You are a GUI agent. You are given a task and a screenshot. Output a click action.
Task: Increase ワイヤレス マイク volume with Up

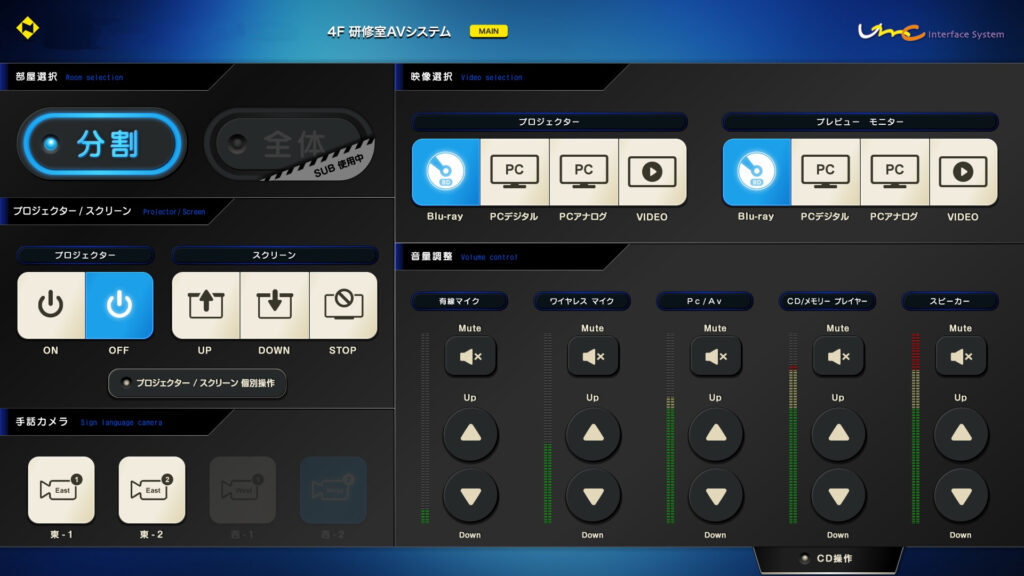(x=593, y=434)
